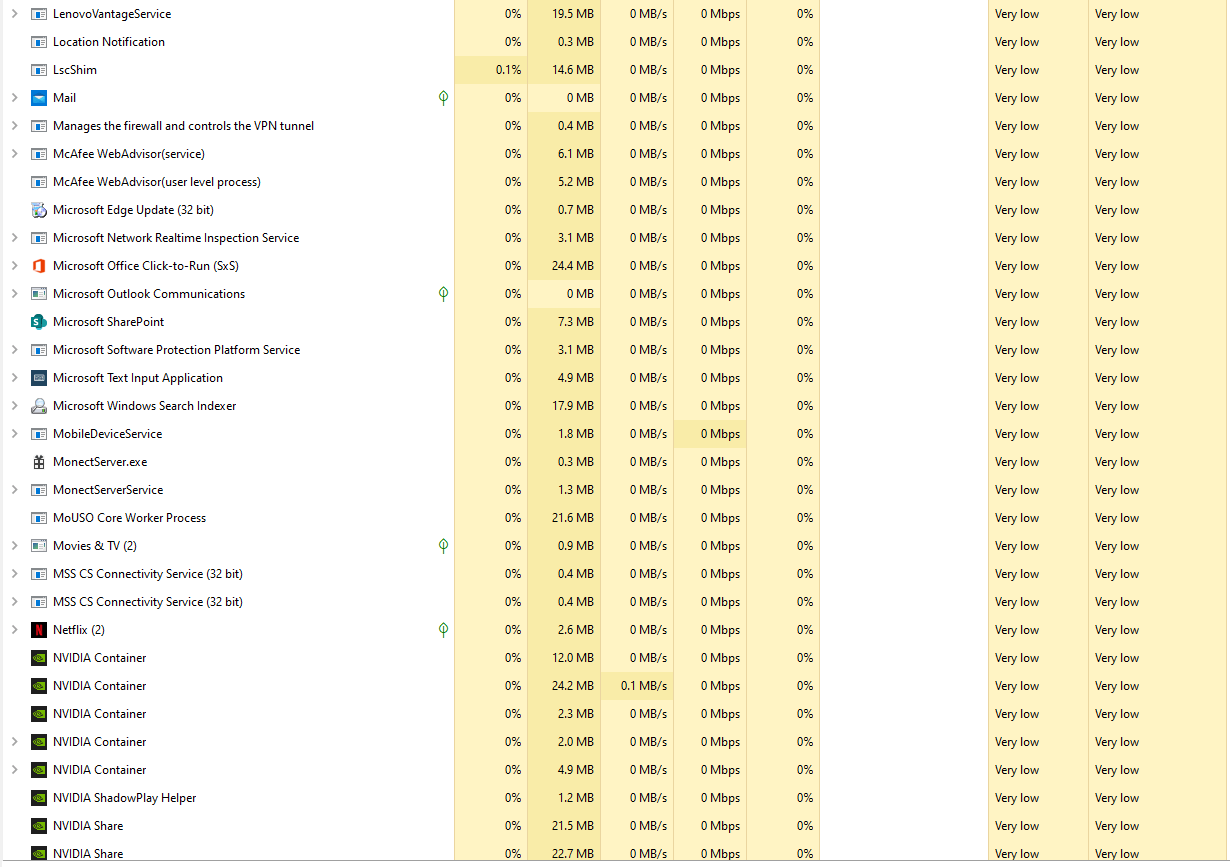The height and width of the screenshot is (867, 1230).
Task: Click the MobileDeviceService process icon
Action: click(39, 434)
